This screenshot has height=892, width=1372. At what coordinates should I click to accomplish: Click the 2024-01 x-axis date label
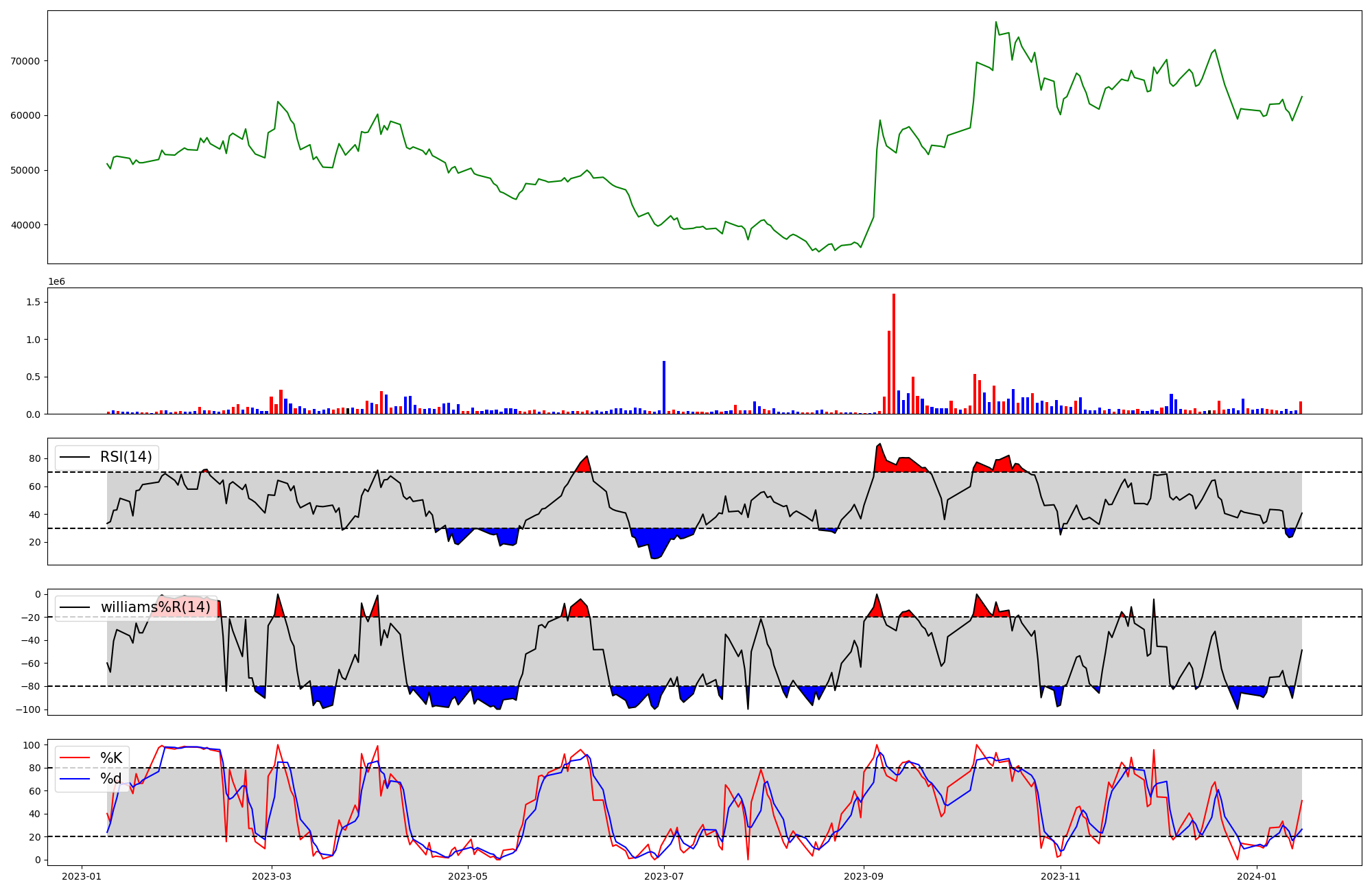click(1257, 876)
